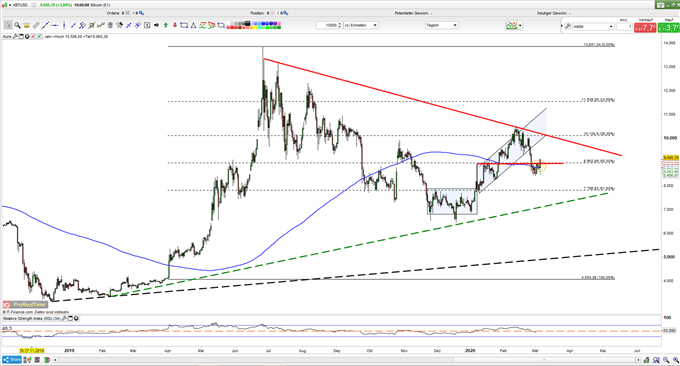Select the horizontal line tool
This screenshot has width=680, height=366.
click(x=55, y=25)
